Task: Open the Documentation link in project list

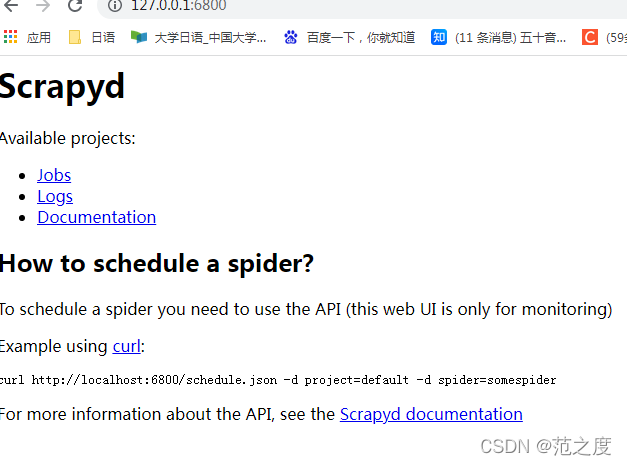Action: click(96, 217)
